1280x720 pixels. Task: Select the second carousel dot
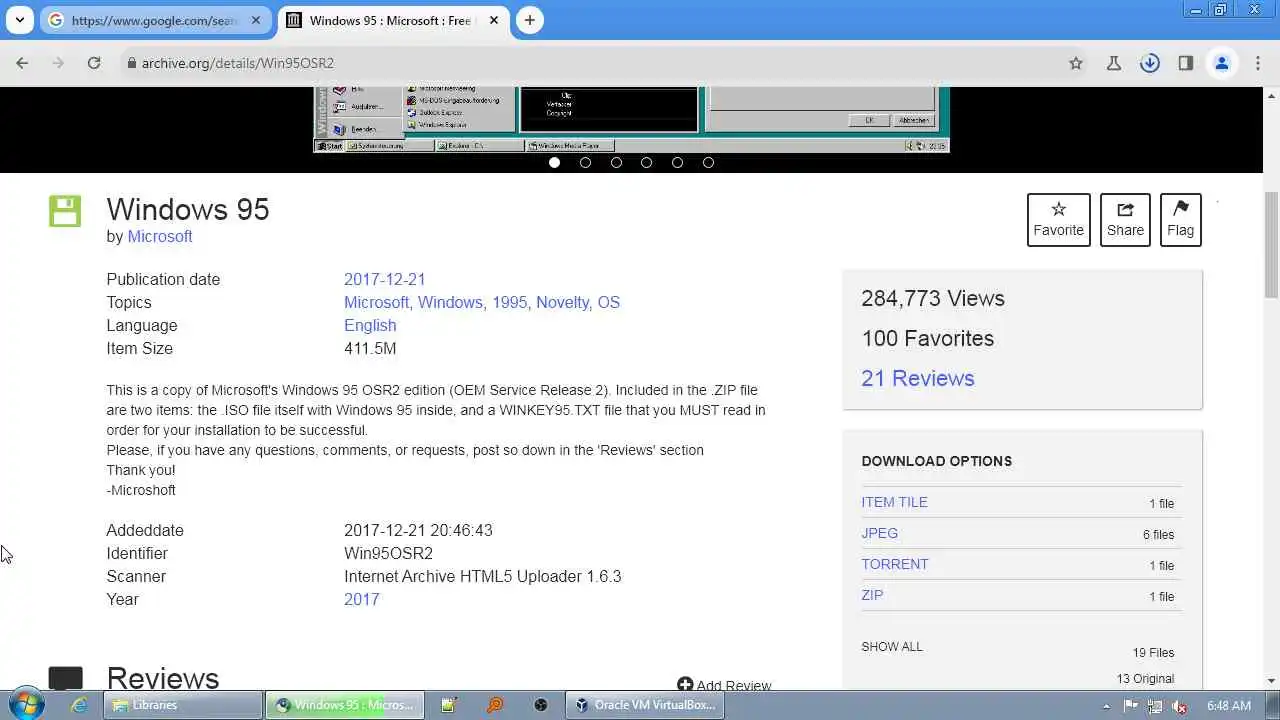(585, 162)
